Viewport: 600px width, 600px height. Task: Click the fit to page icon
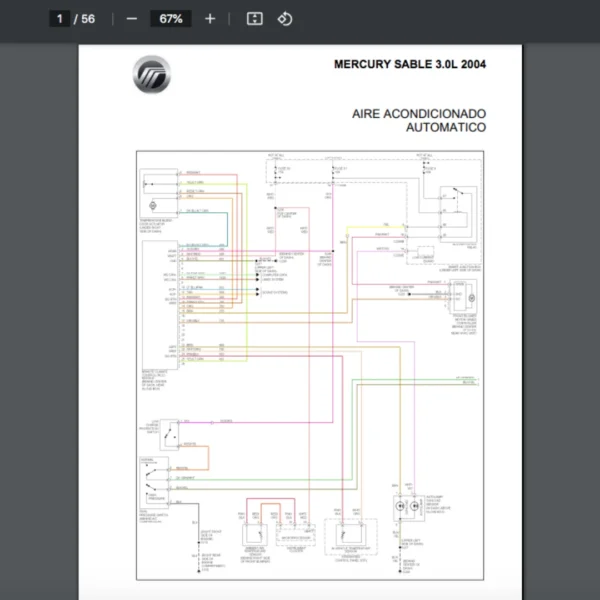(254, 19)
